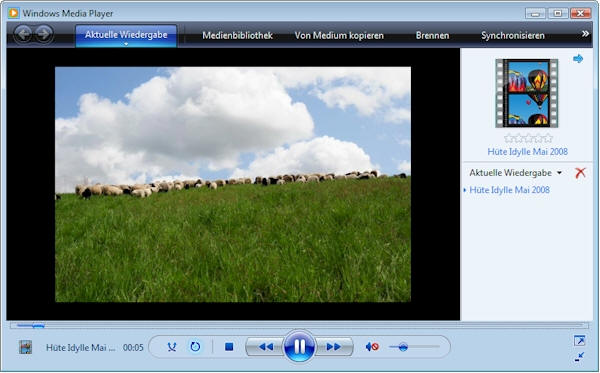Switch to full screen view
Viewport: 600px width, 373px height.
tap(579, 340)
